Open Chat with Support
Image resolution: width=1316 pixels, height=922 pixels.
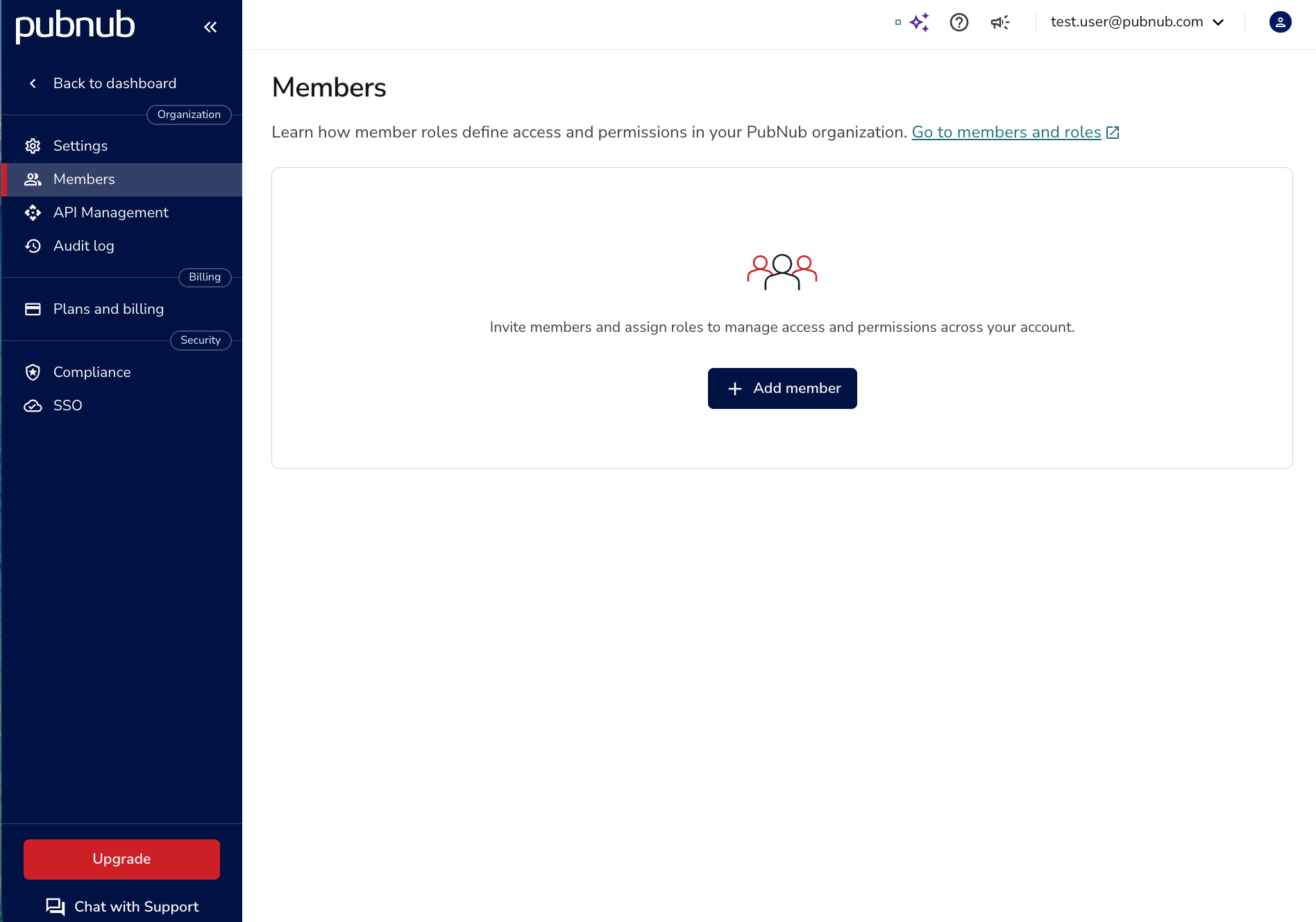[122, 907]
